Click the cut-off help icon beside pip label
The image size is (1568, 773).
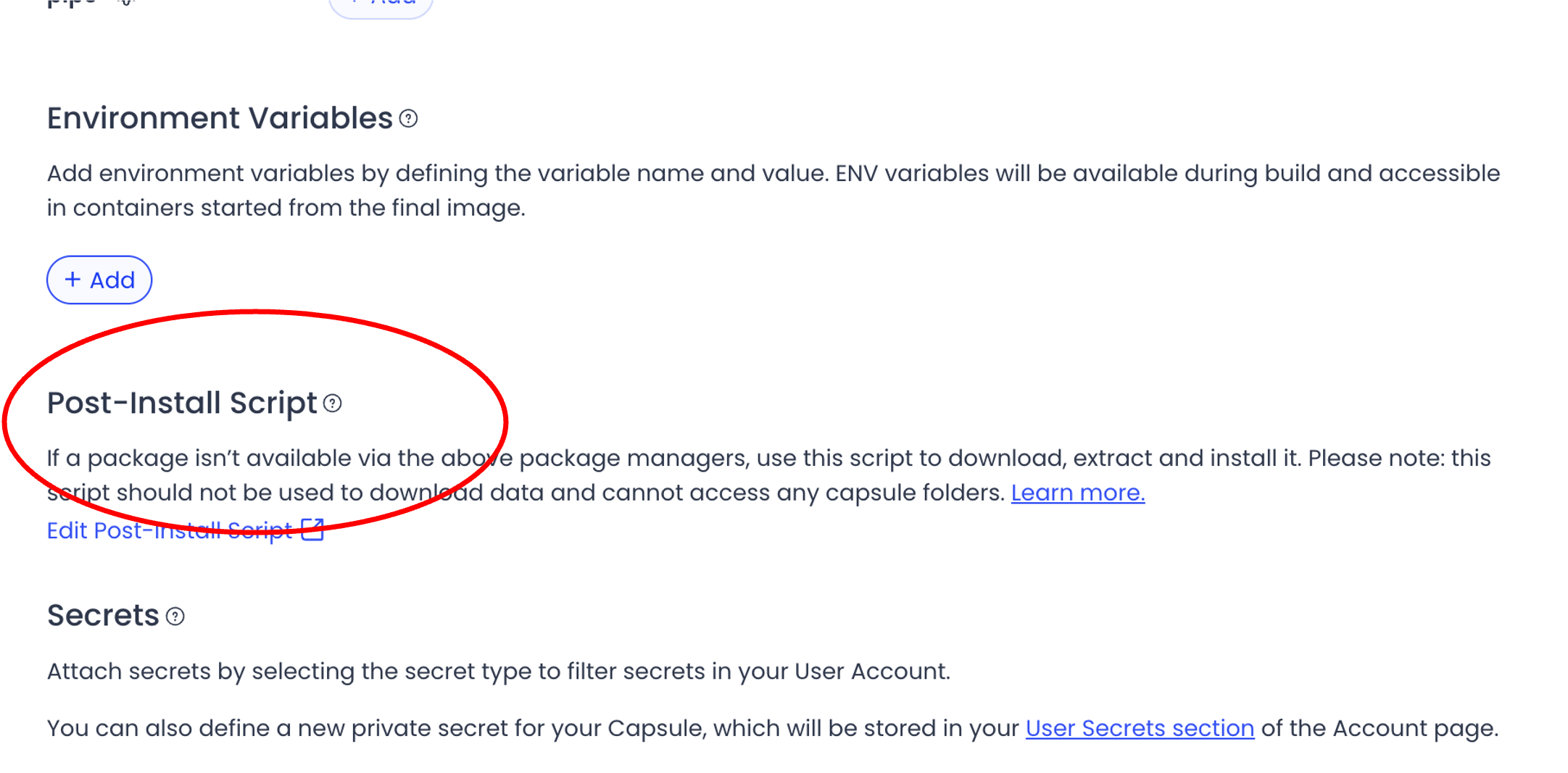[x=126, y=2]
